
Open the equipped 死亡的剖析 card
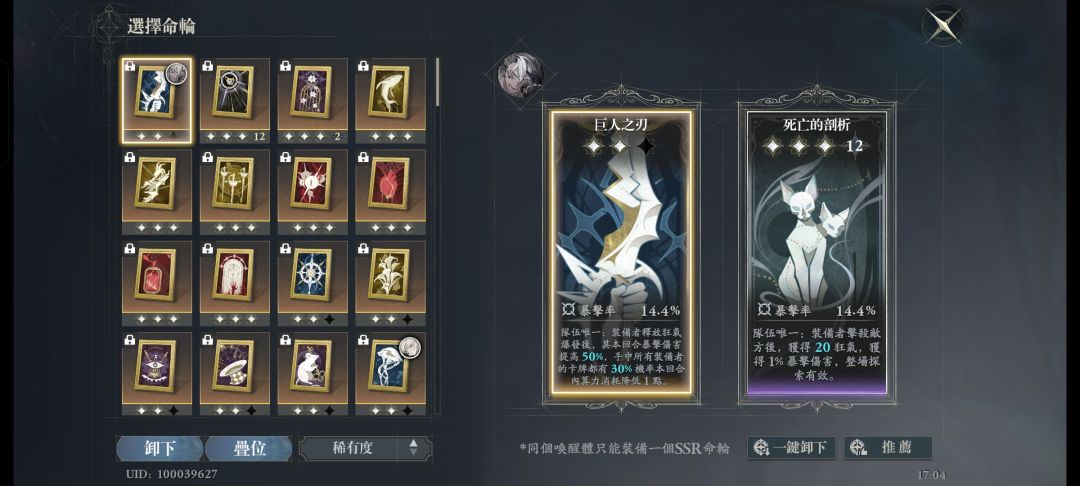pos(817,253)
